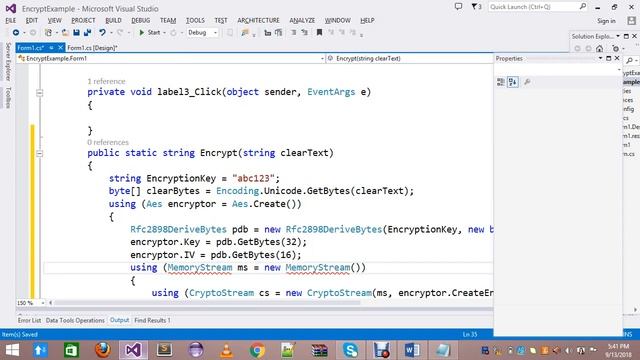This screenshot has width=640, height=360.
Task: Open the ARCHITECTURE menu
Action: coord(258,20)
